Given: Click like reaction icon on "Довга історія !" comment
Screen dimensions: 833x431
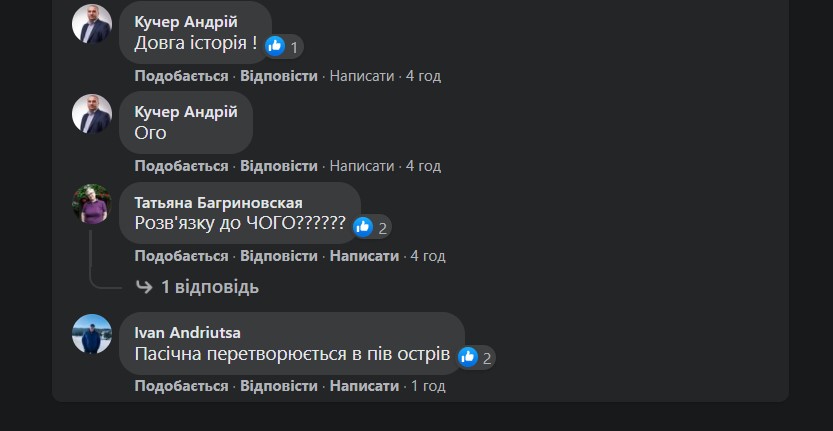Looking at the screenshot, I should 275,46.
